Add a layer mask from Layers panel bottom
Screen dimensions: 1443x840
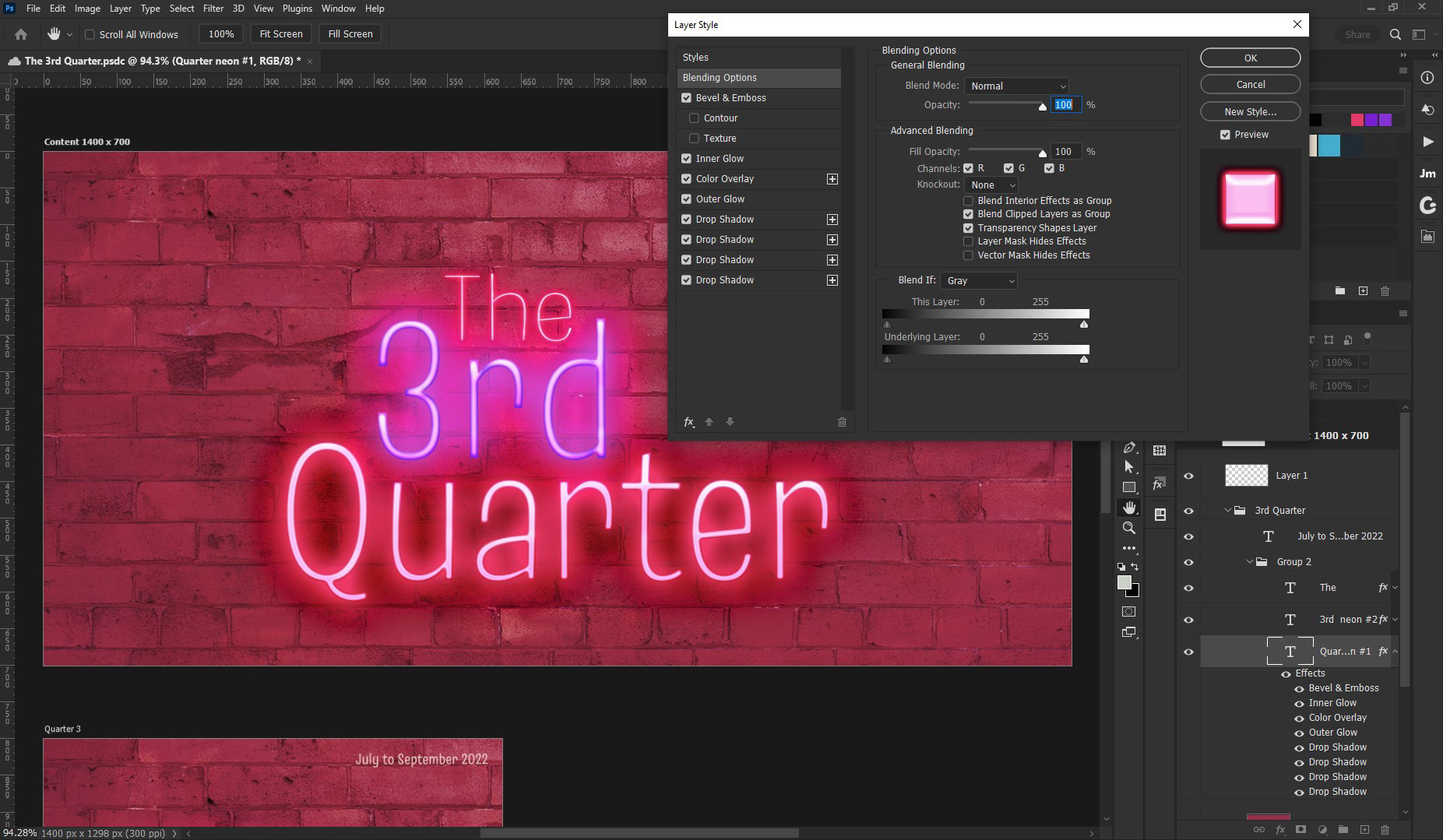[x=1300, y=830]
